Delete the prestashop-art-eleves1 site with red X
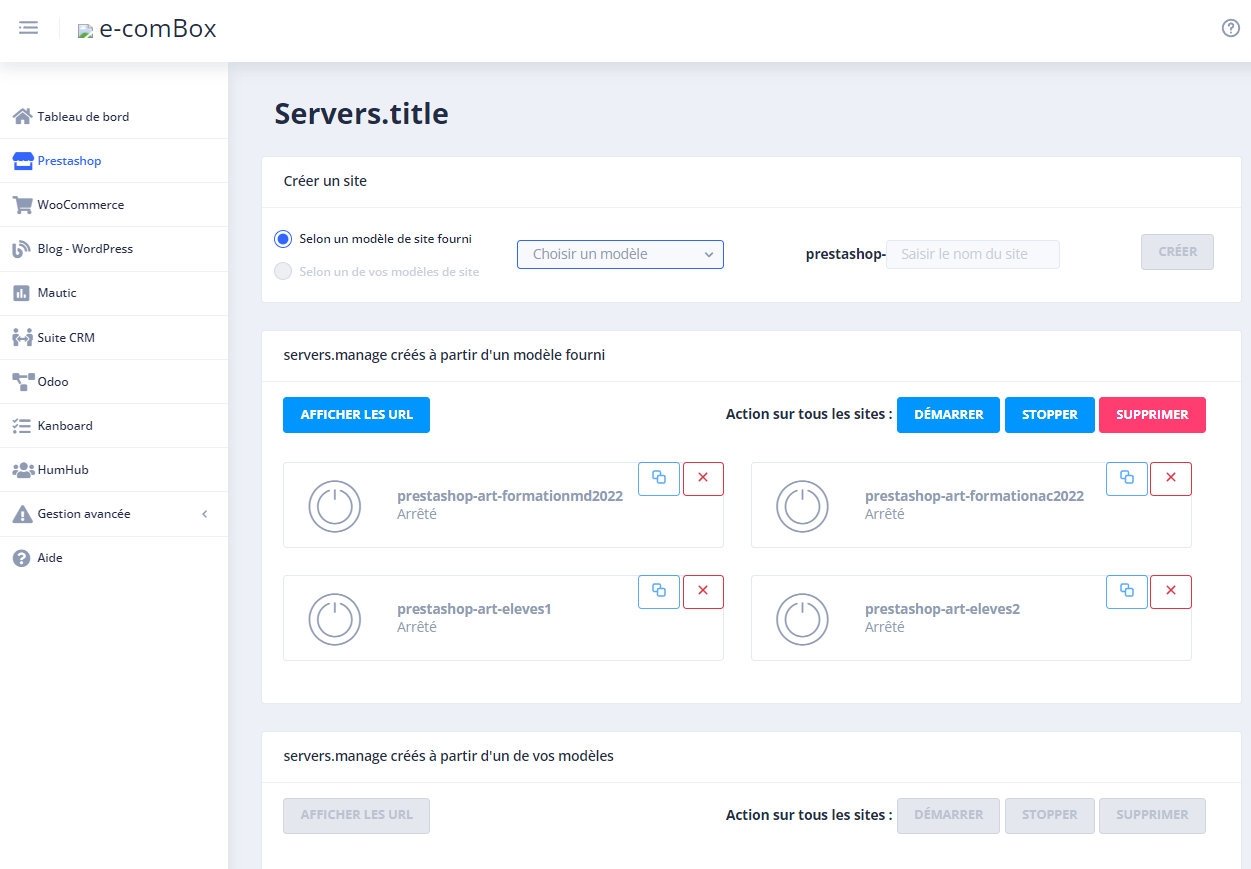This screenshot has width=1251, height=869. tap(703, 591)
